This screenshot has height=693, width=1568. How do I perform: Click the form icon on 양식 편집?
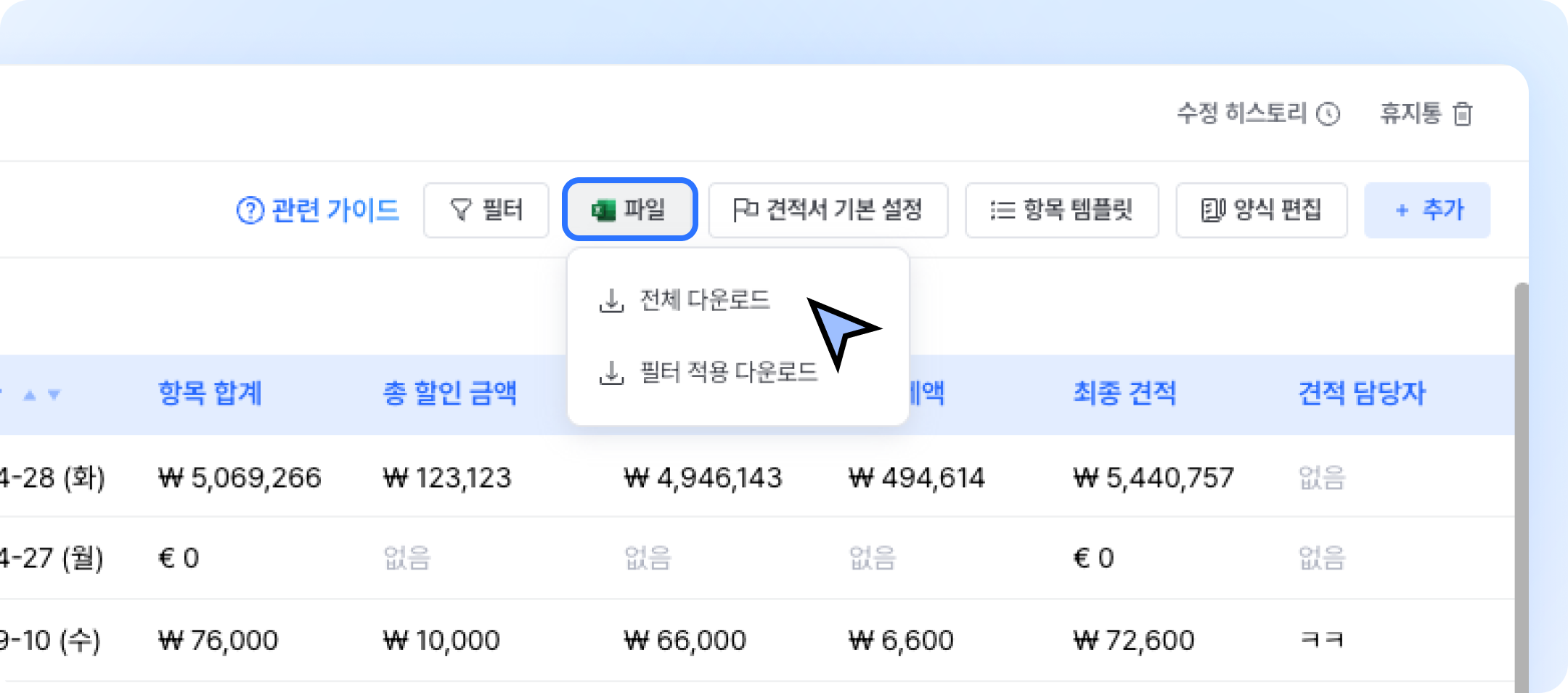(x=1213, y=210)
